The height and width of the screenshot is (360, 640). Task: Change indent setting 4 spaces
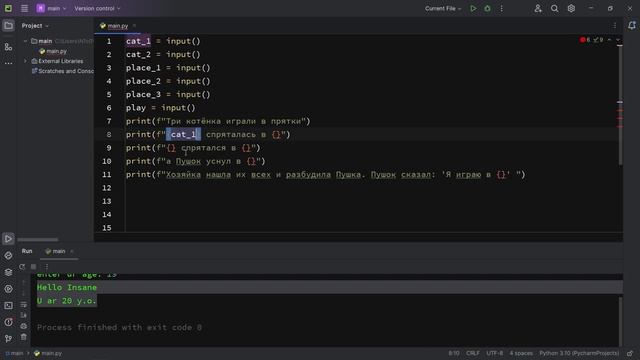(x=521, y=353)
